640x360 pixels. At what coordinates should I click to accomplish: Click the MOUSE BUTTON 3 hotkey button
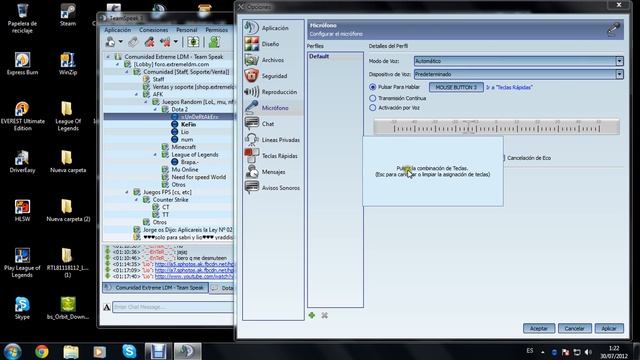456,87
